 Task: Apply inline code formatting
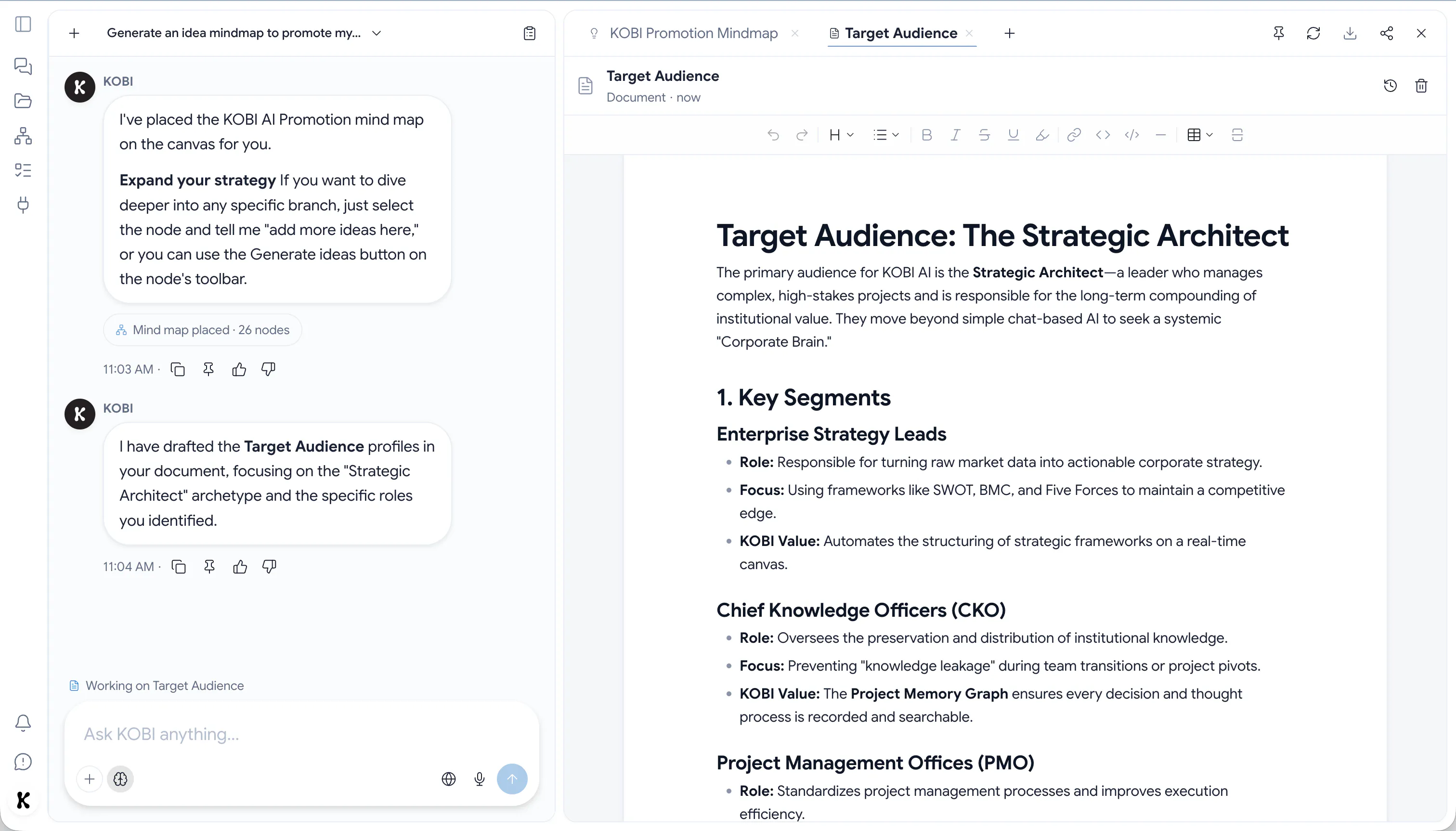coord(1103,135)
